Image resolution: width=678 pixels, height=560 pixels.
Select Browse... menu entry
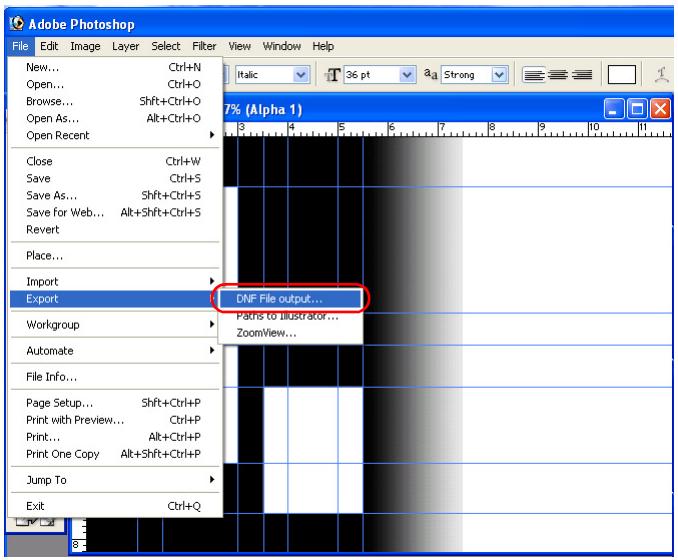point(115,101)
